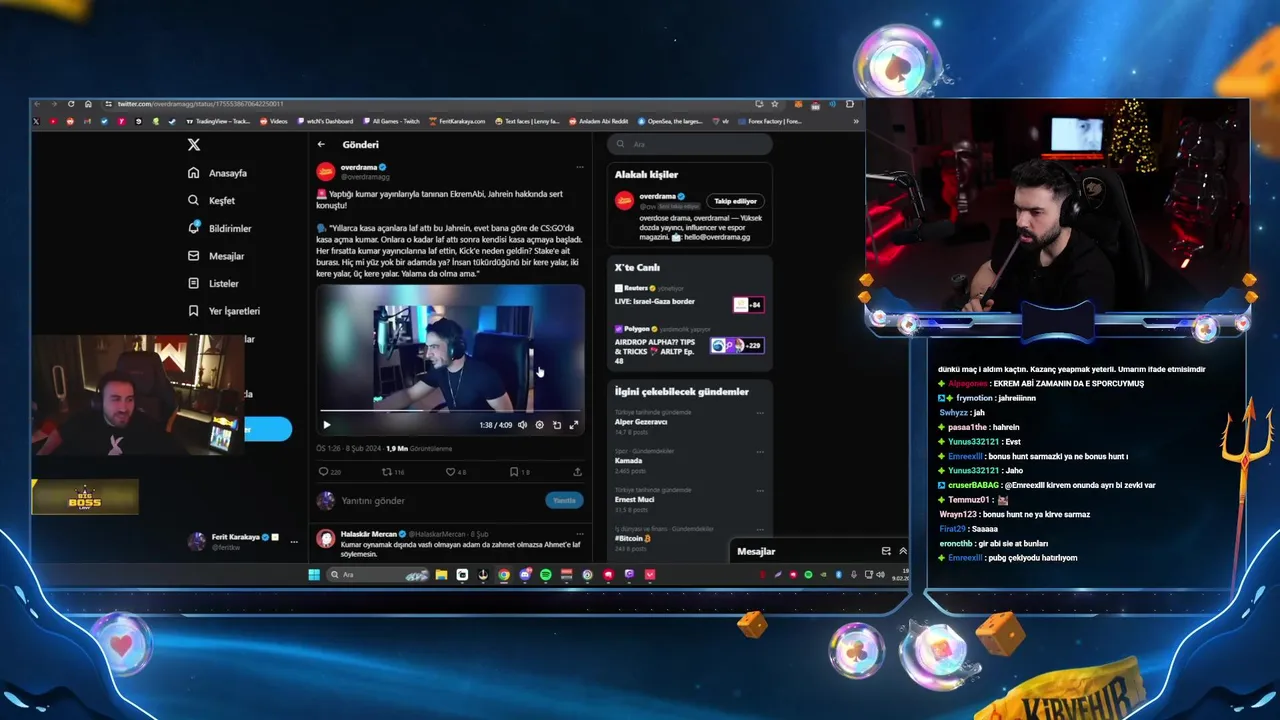This screenshot has width=1280, height=720.
Task: Toggle picture-in-picture on the video
Action: 557,425
